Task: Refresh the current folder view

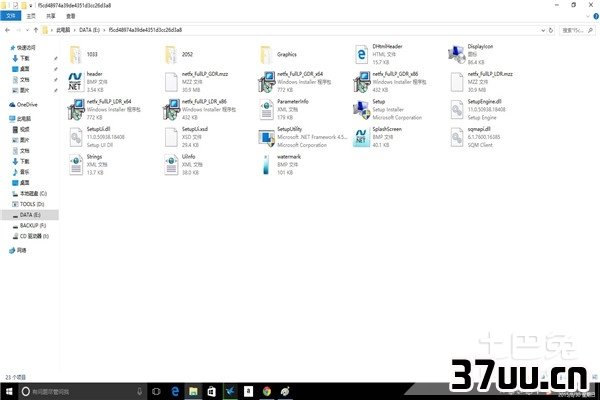Action: pos(551,30)
